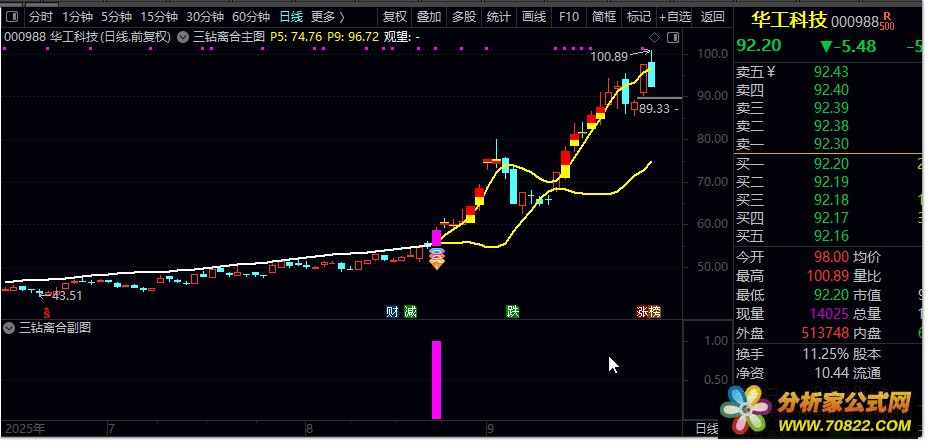Screen dimensions: 928x442
Task: Click the magenta signal bar in the sub-chart
Action: [x=436, y=380]
